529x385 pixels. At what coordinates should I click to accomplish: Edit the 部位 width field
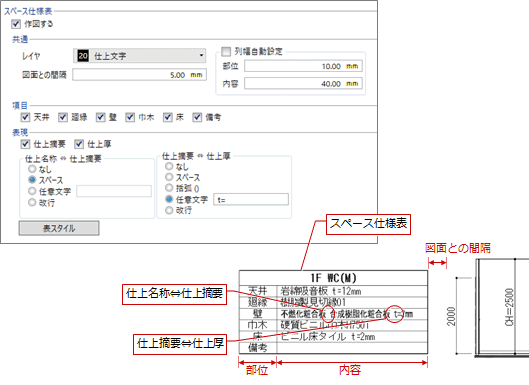303,66
